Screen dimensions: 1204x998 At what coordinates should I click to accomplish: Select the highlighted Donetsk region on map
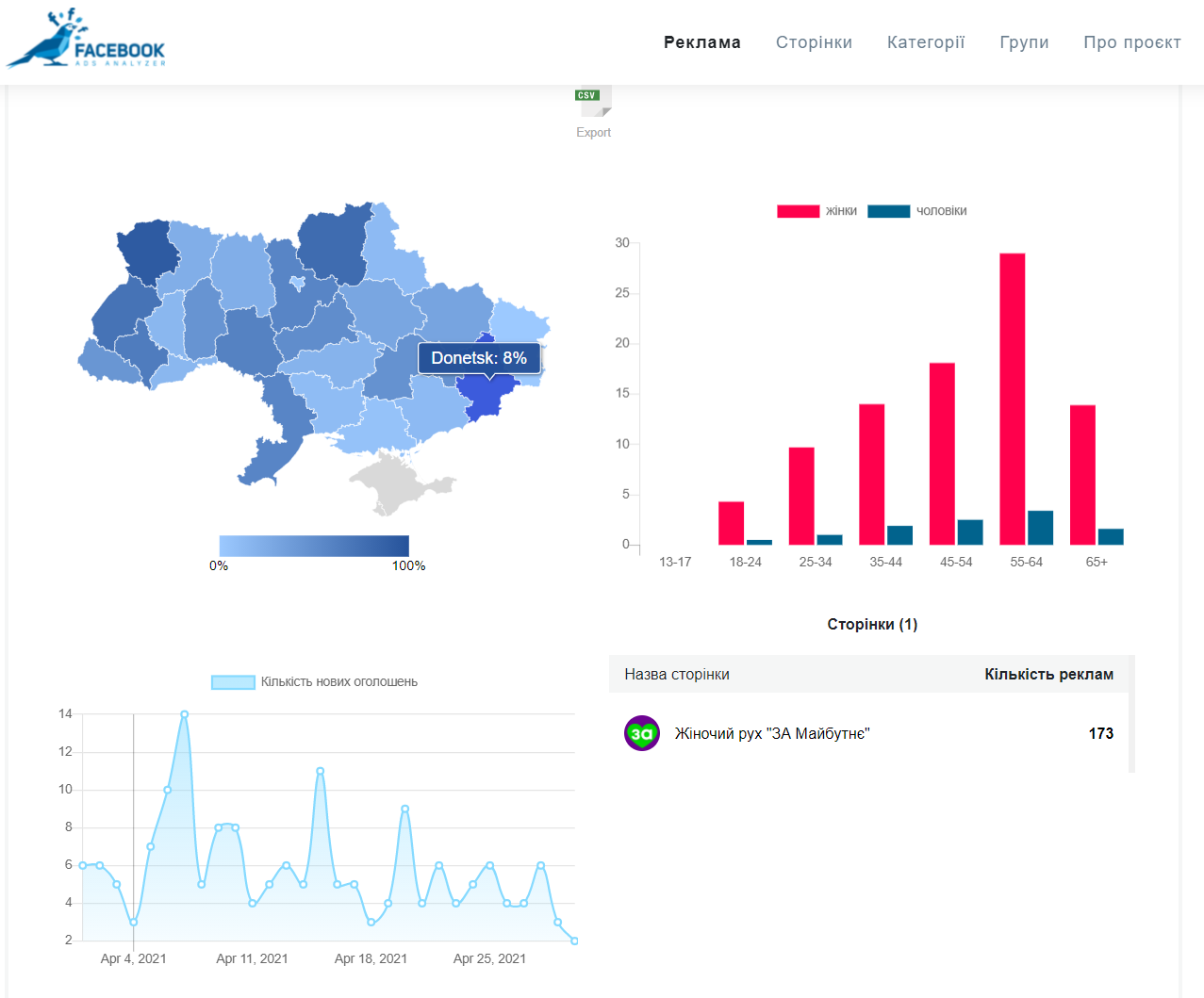[487, 394]
